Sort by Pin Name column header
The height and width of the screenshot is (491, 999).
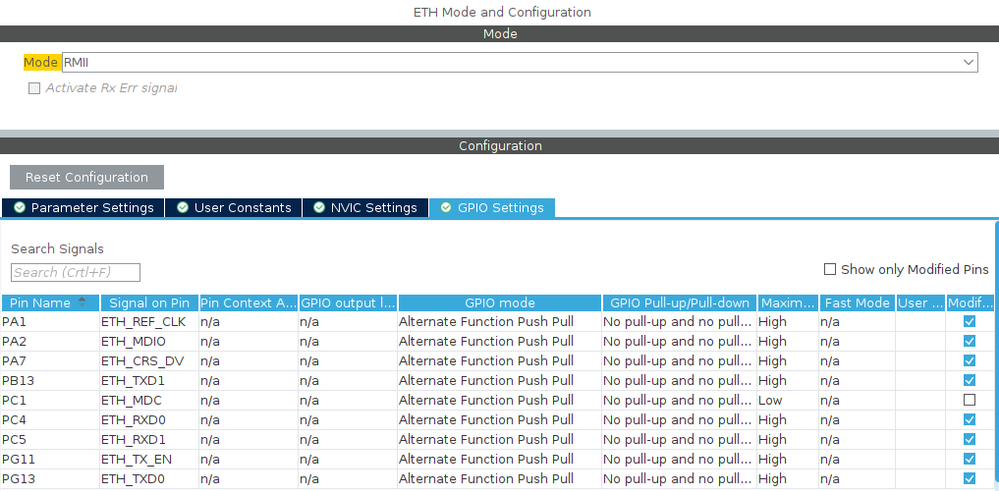tap(50, 303)
